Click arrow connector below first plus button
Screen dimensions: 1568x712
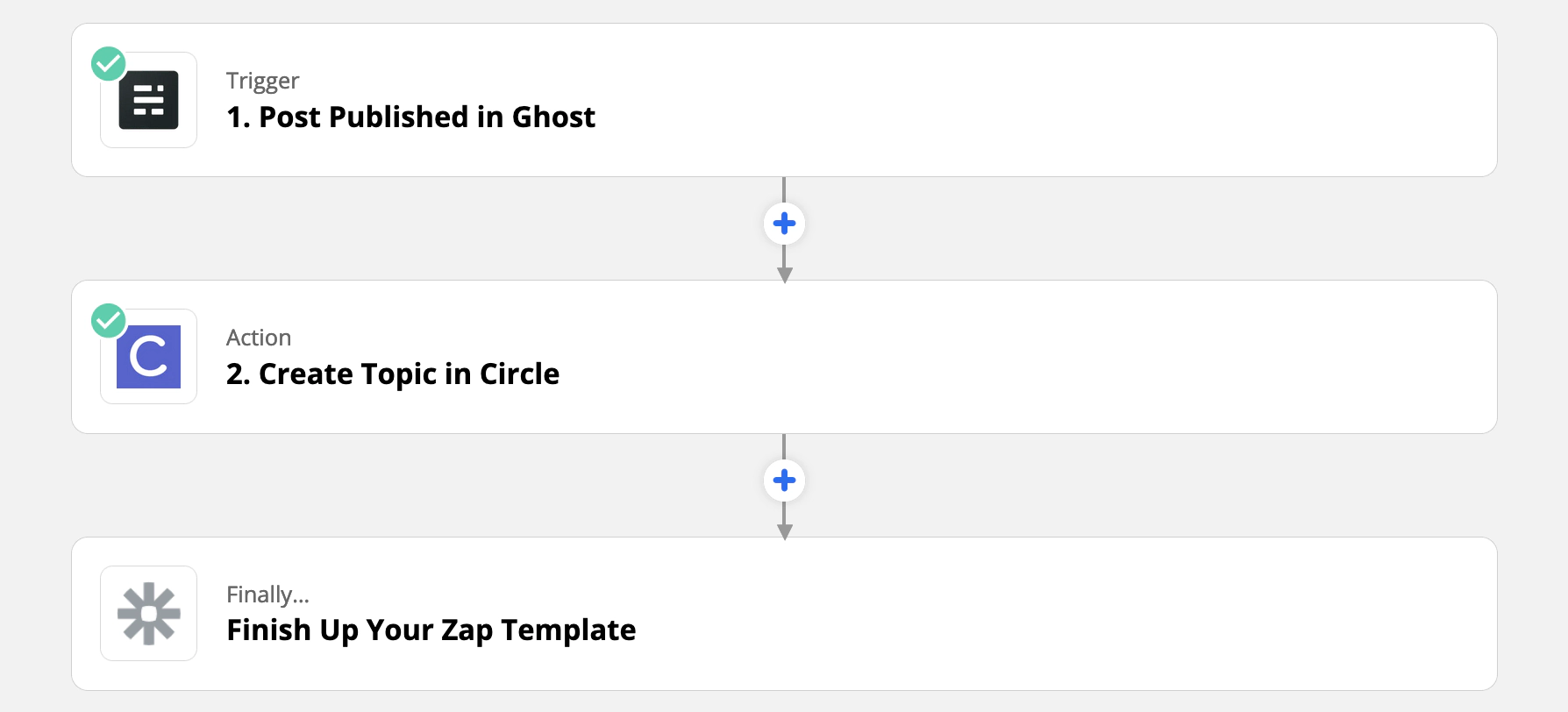tap(785, 267)
